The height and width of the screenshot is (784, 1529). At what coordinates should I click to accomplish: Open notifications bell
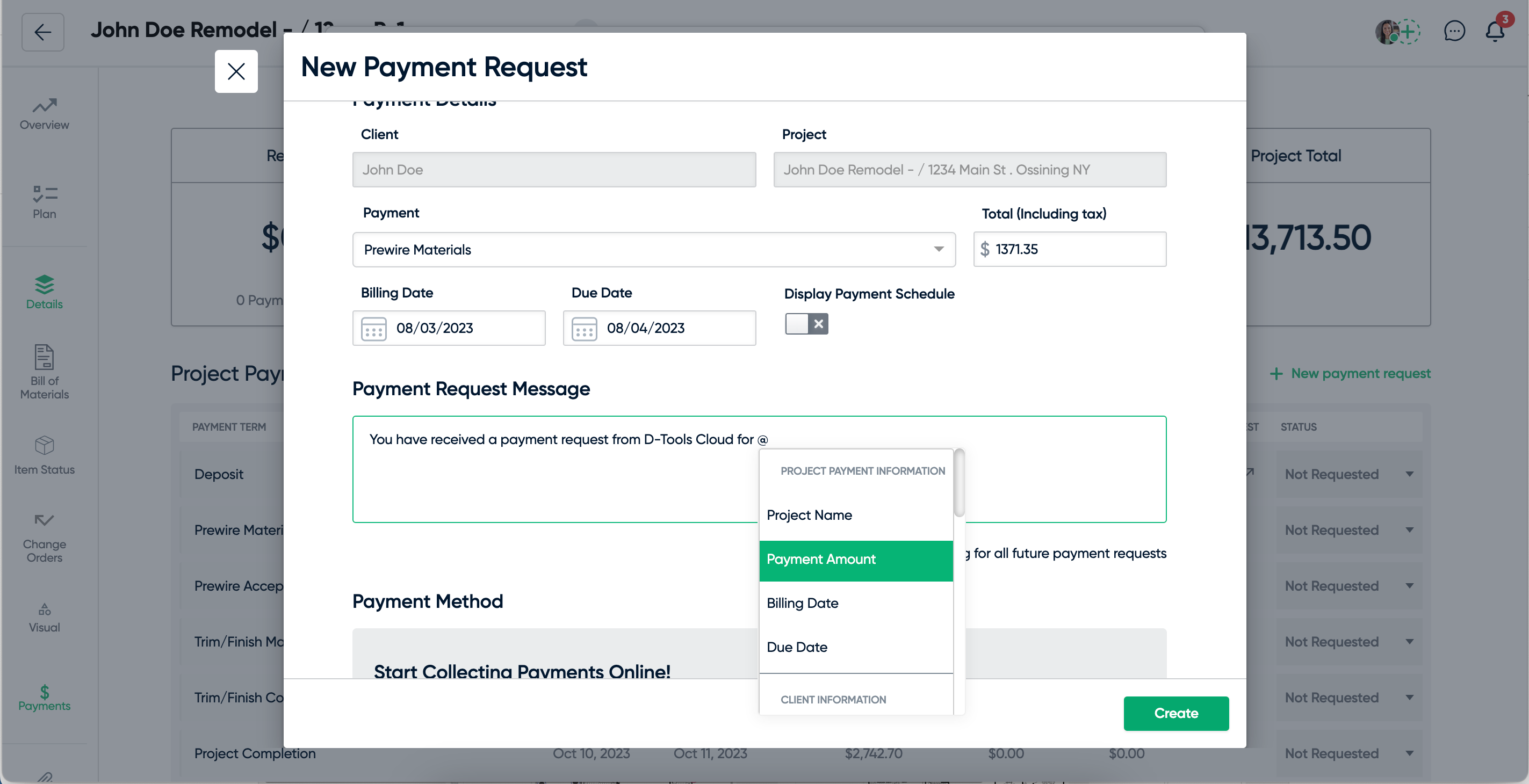point(1495,31)
